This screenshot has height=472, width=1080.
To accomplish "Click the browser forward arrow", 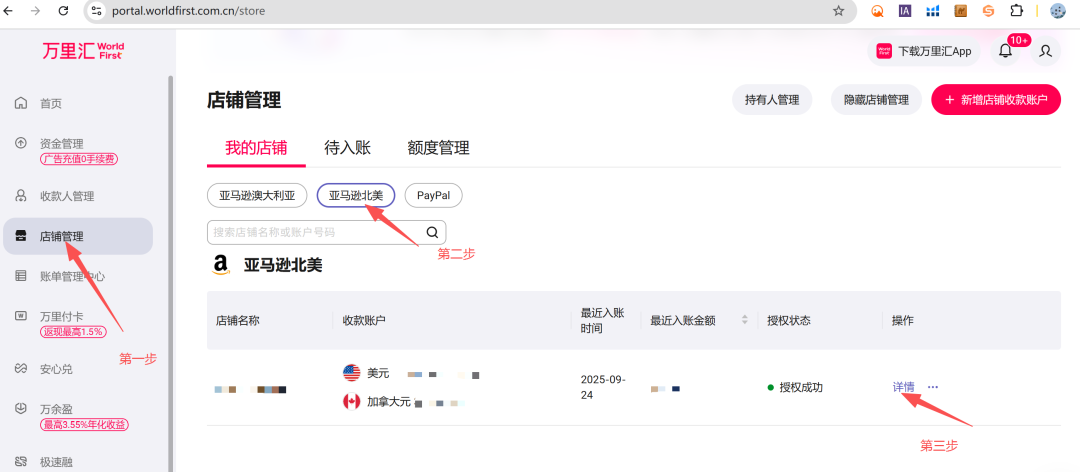I will [x=35, y=10].
